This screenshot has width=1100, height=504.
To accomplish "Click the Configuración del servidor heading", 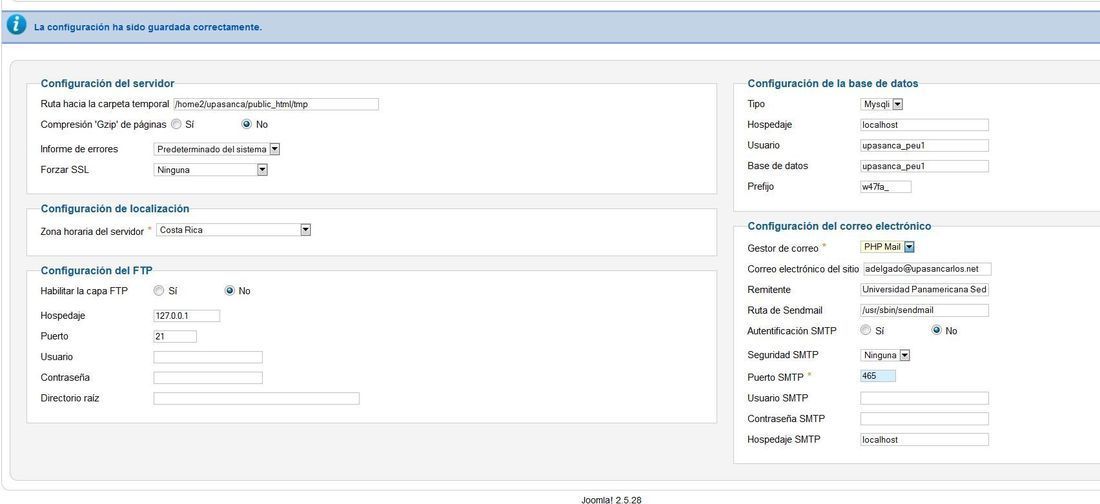I will [107, 84].
